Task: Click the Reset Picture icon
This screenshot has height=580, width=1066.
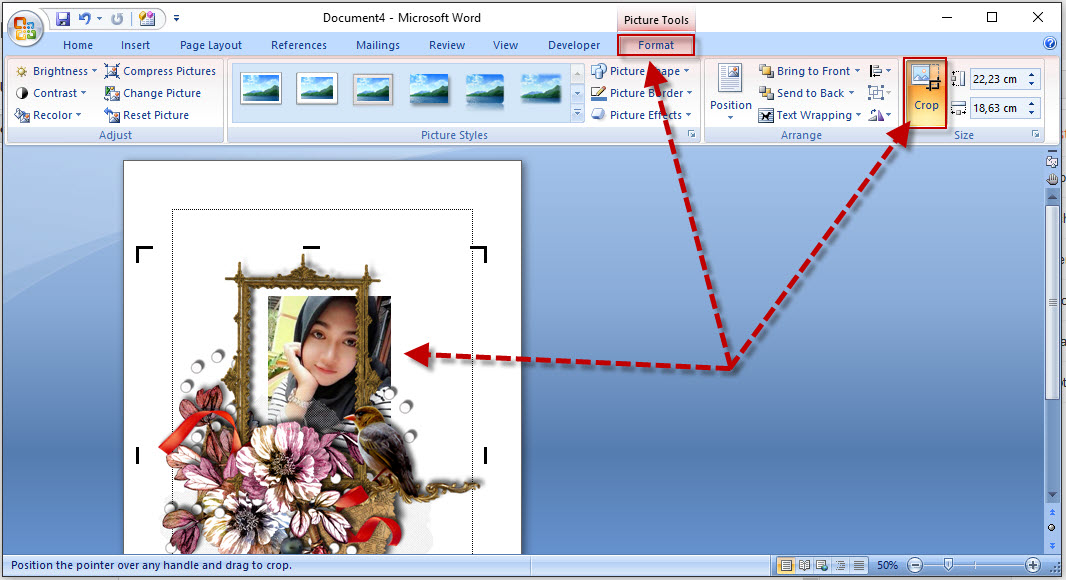Action: [111, 114]
